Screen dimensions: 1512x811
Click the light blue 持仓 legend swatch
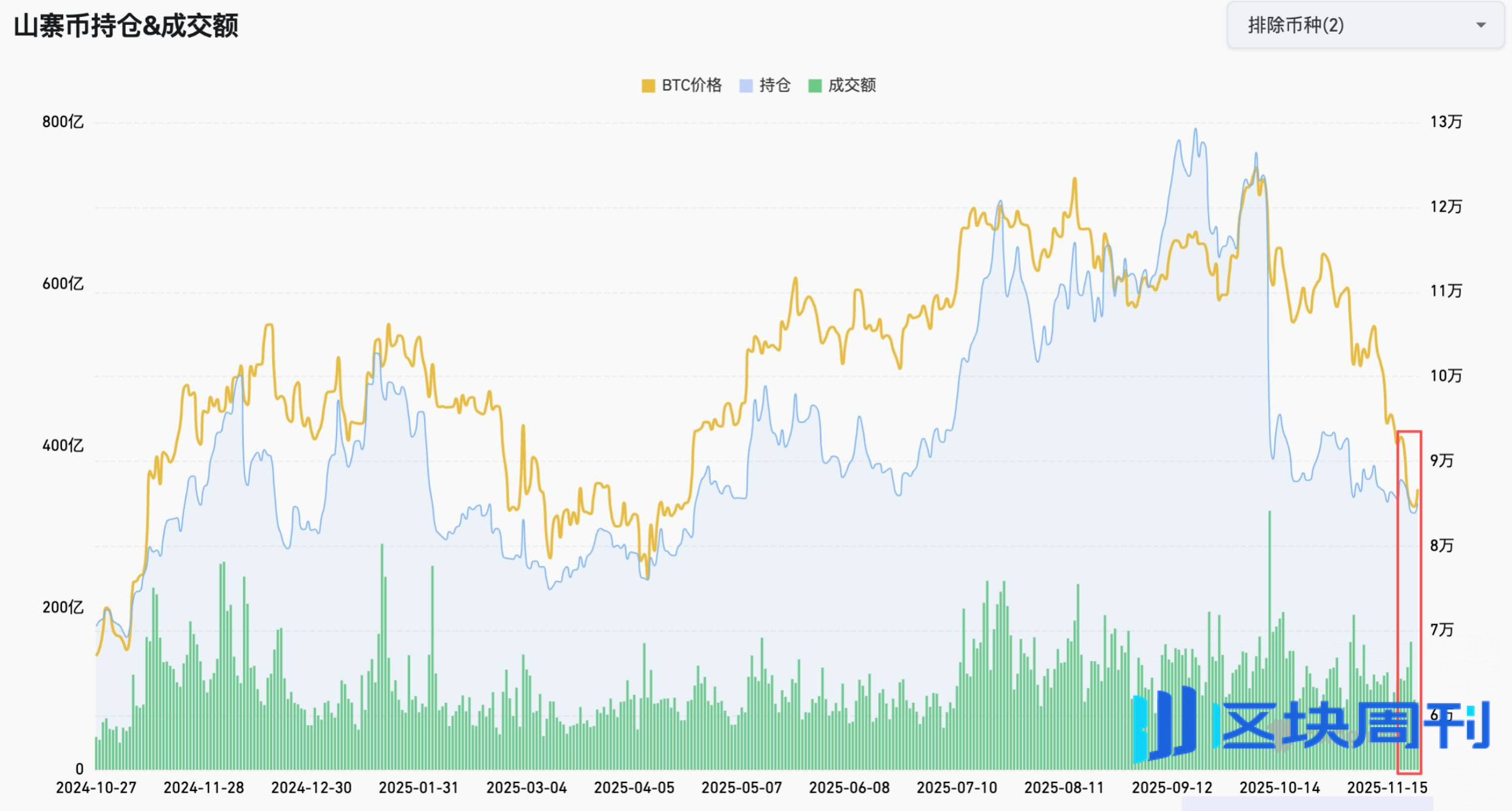coord(746,86)
